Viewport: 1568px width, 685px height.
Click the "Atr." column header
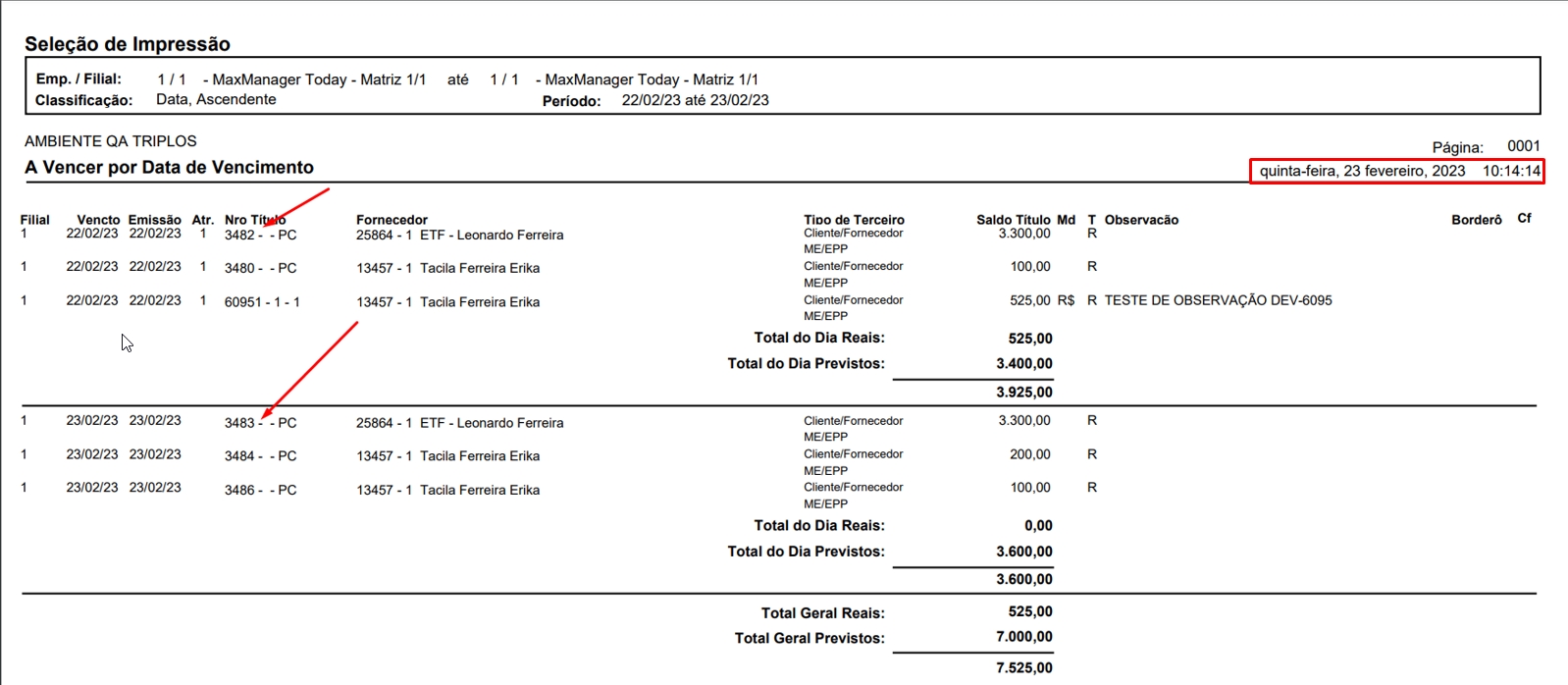coord(203,220)
